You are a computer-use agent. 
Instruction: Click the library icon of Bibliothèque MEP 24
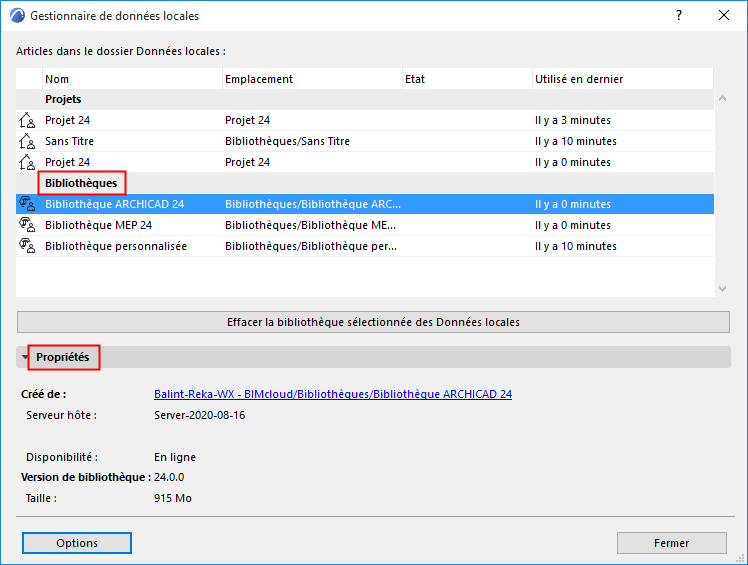point(27,225)
